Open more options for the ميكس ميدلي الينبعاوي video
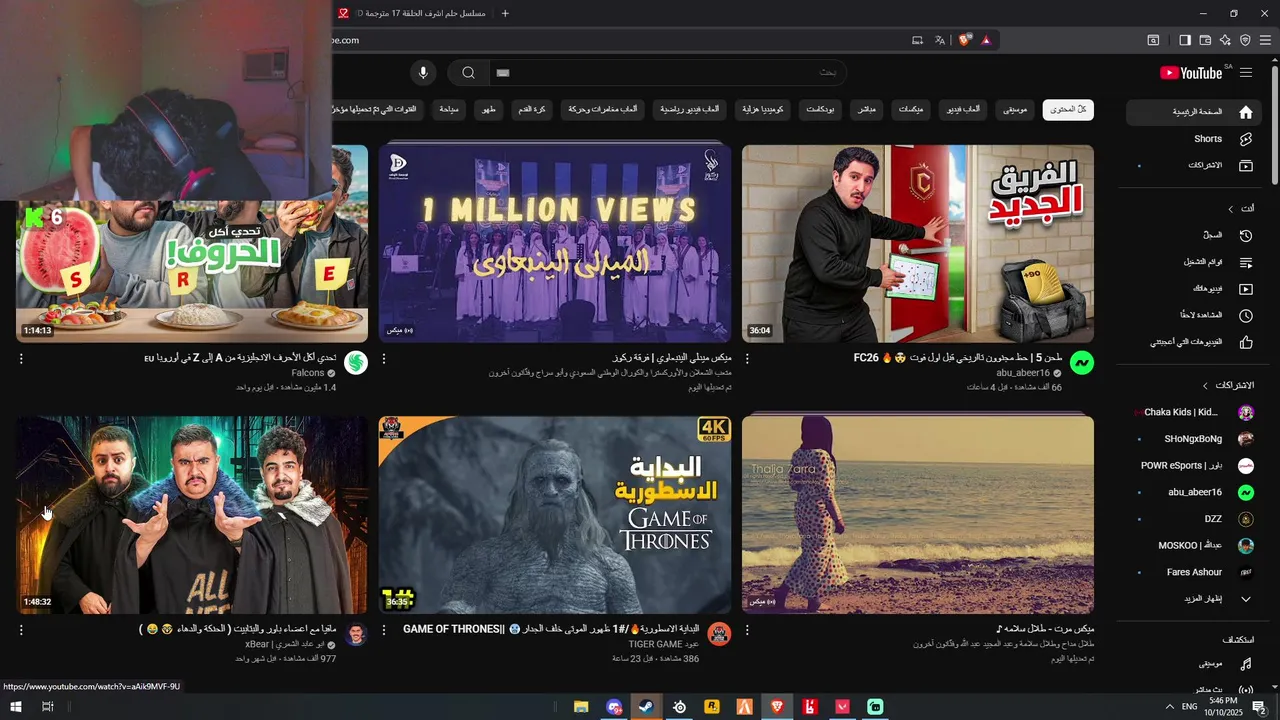The image size is (1280, 720). (x=384, y=358)
